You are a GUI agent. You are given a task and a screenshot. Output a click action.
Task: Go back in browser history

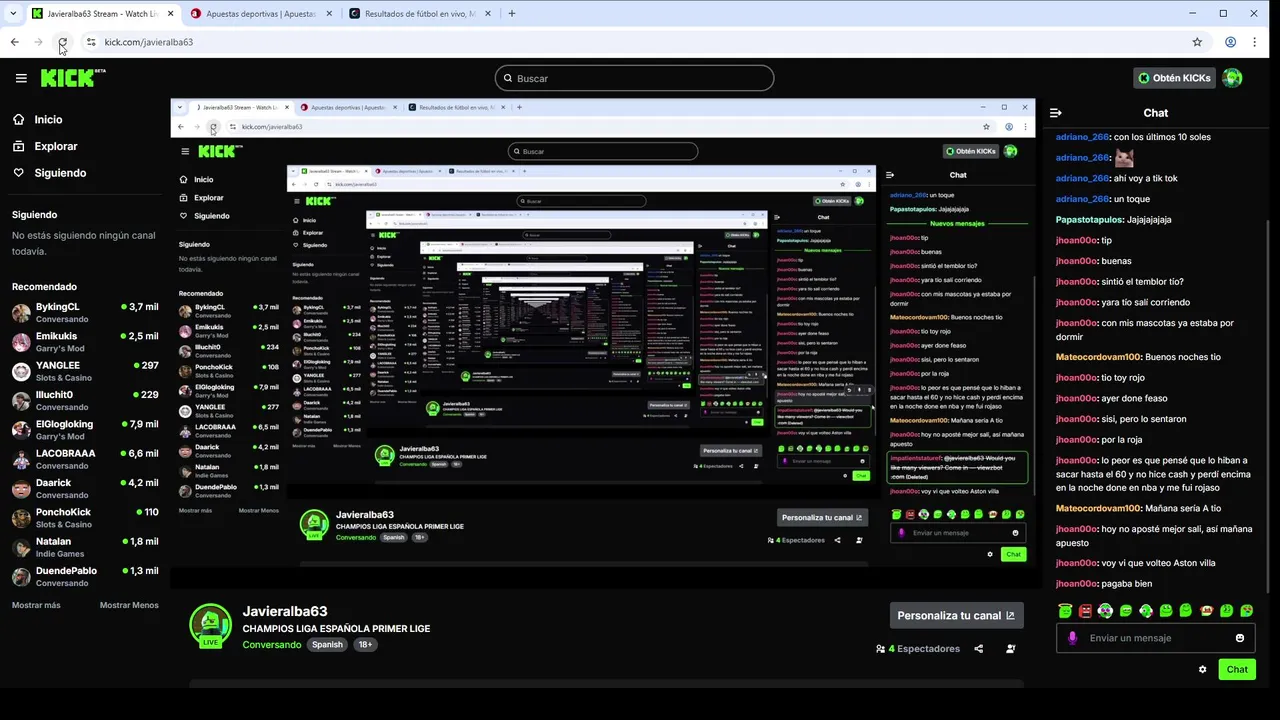pos(14,42)
